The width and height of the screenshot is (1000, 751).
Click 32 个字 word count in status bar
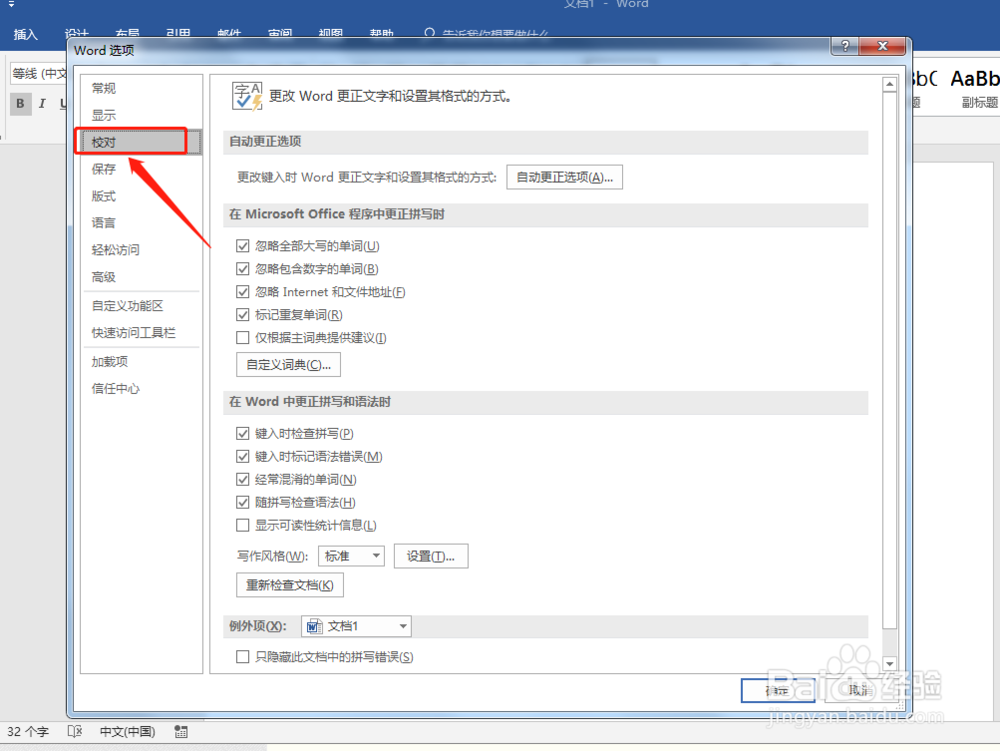click(x=28, y=731)
